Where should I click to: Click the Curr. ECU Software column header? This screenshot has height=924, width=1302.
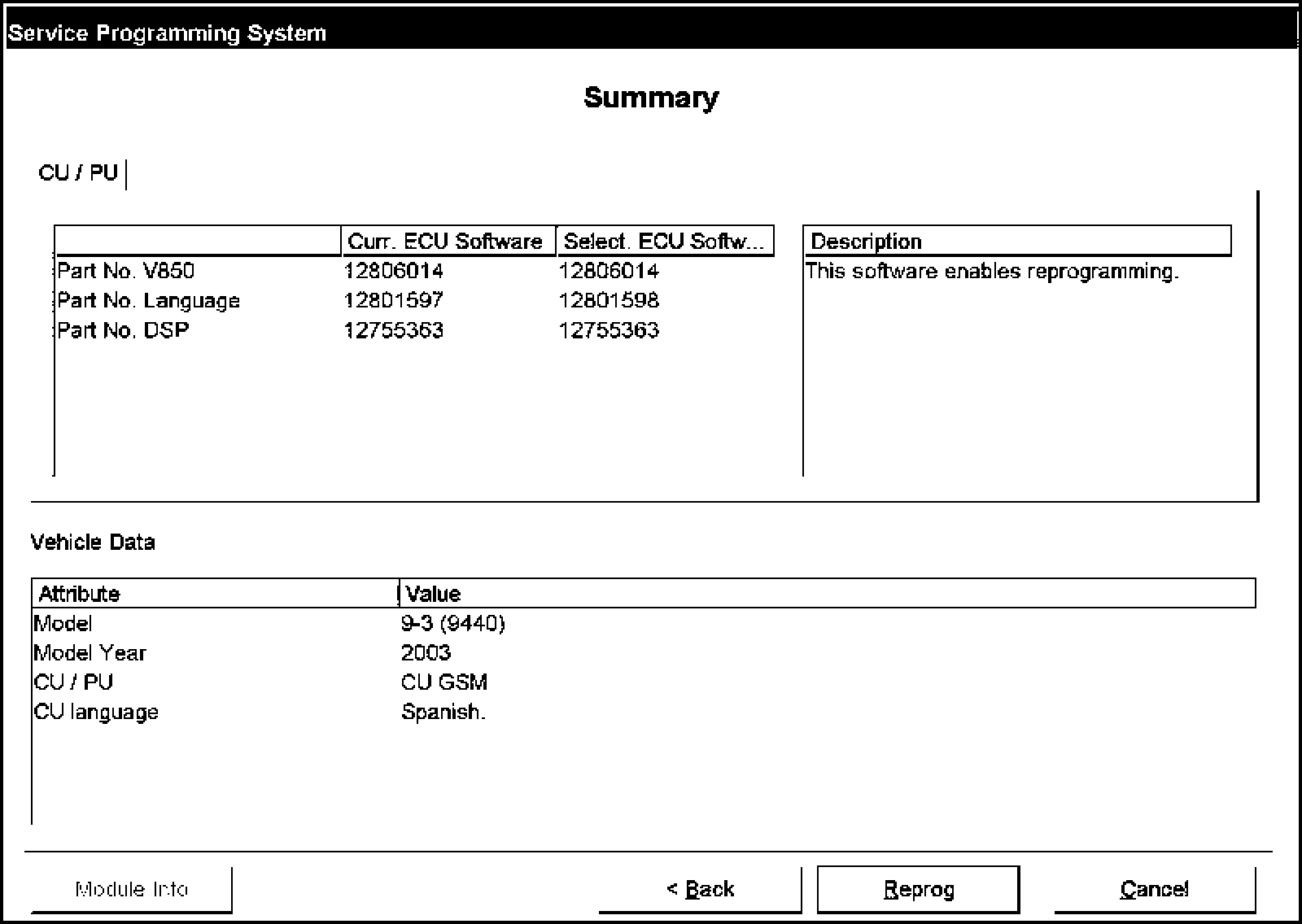[448, 242]
